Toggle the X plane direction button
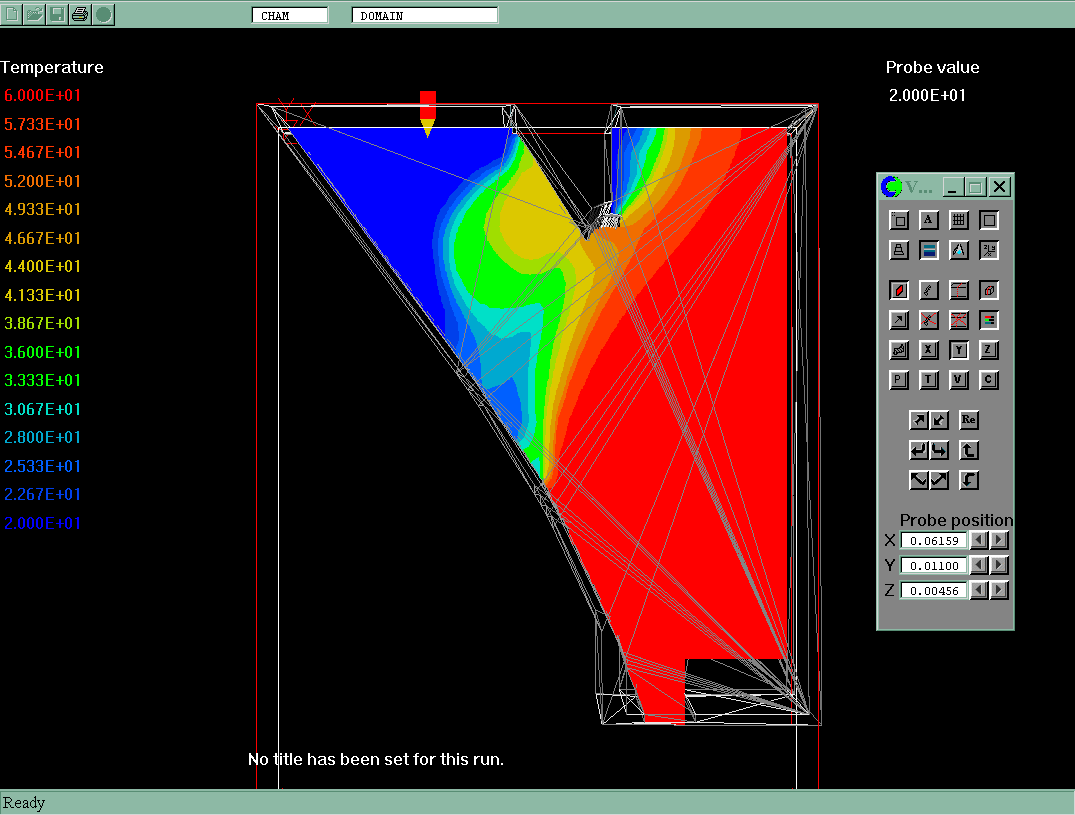Viewport: 1075px width, 815px height. coord(928,350)
